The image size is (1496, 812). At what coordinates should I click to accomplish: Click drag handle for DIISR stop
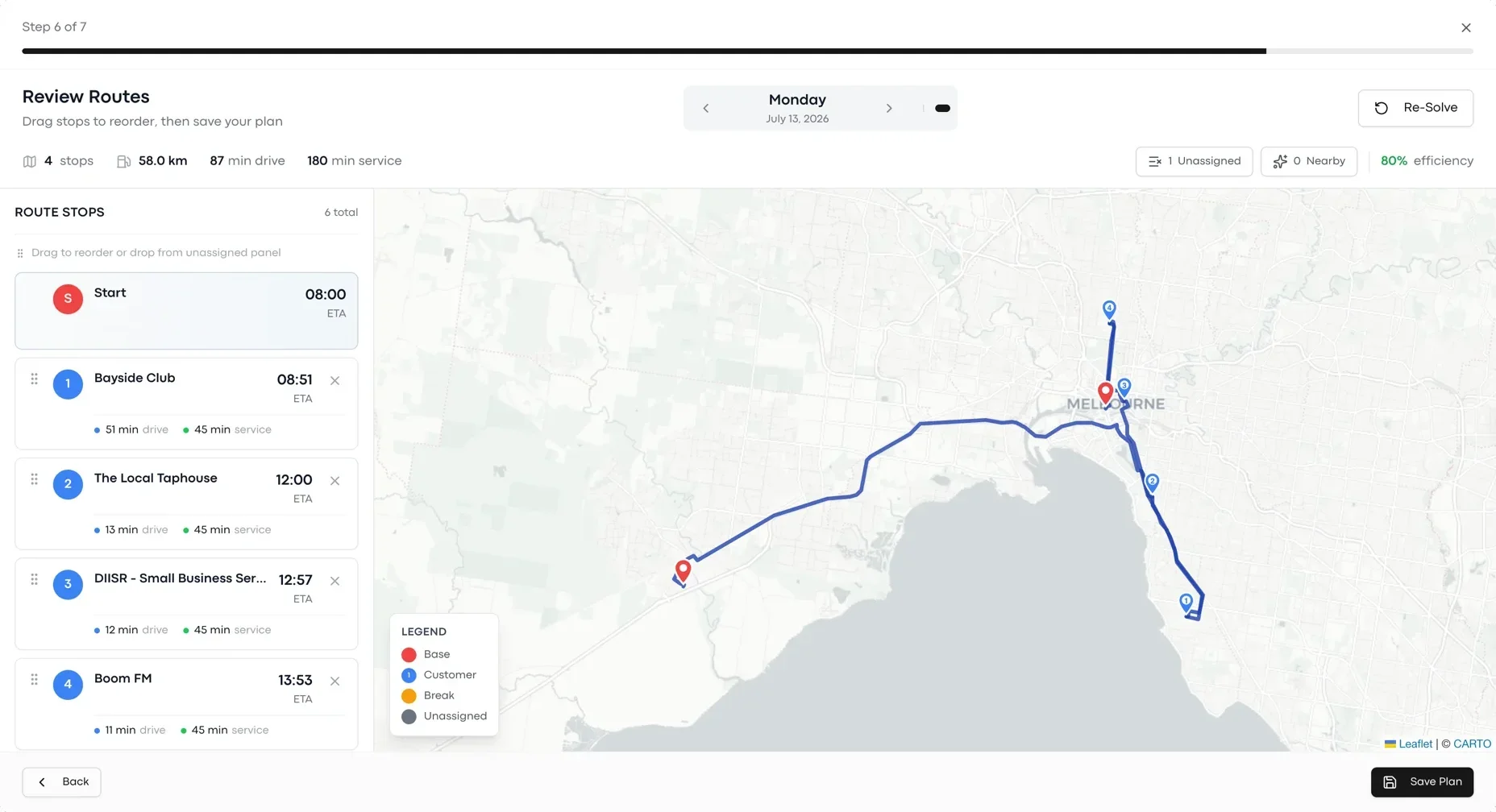coord(34,579)
